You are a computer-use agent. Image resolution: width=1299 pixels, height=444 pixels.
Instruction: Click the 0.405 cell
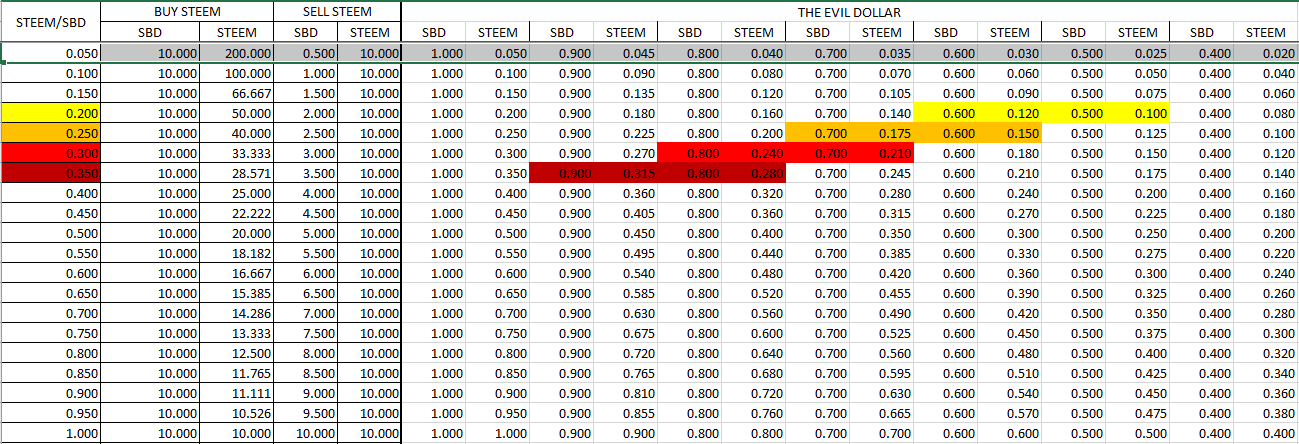(626, 213)
